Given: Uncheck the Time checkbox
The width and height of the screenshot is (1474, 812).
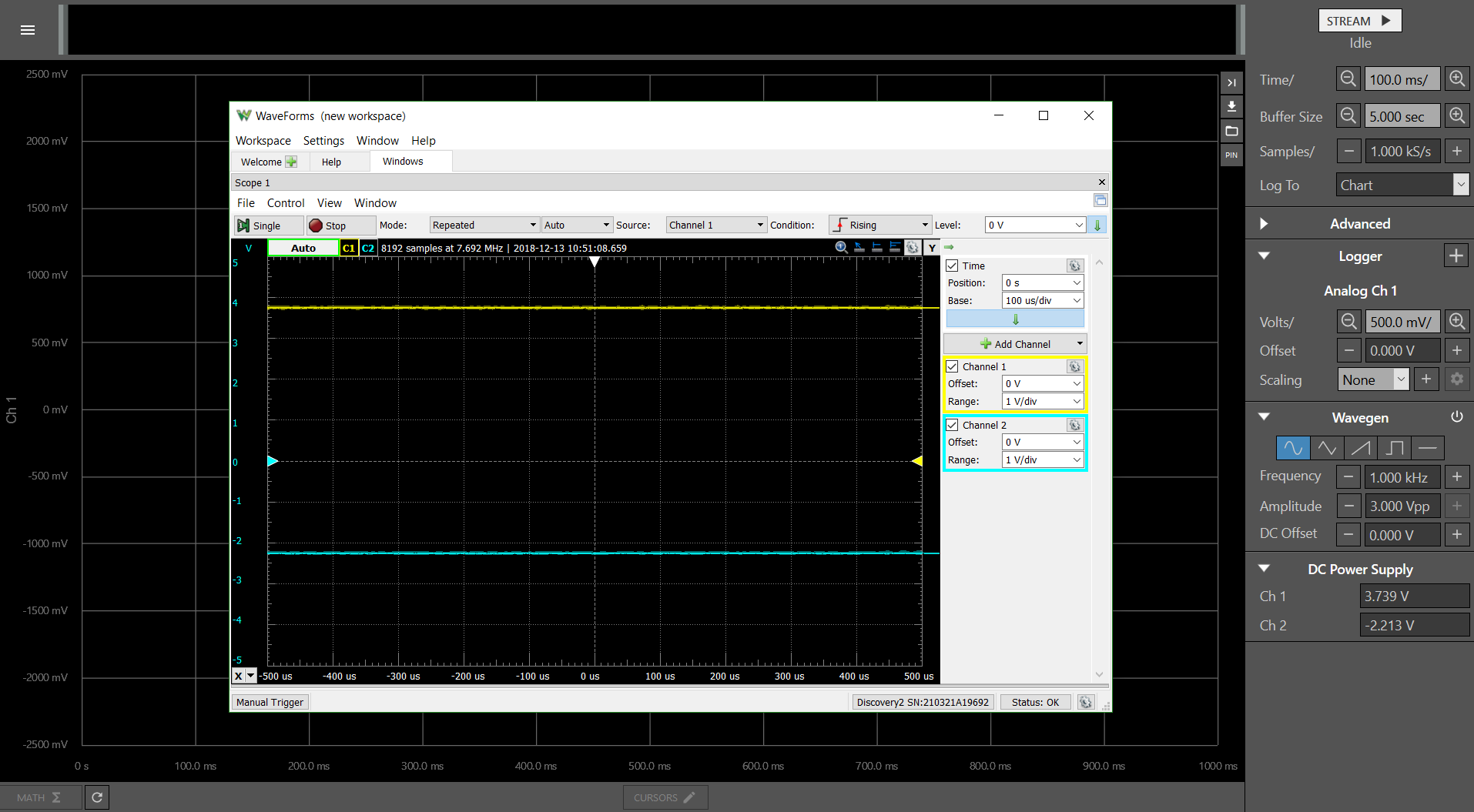Looking at the screenshot, I should pyautogui.click(x=953, y=266).
